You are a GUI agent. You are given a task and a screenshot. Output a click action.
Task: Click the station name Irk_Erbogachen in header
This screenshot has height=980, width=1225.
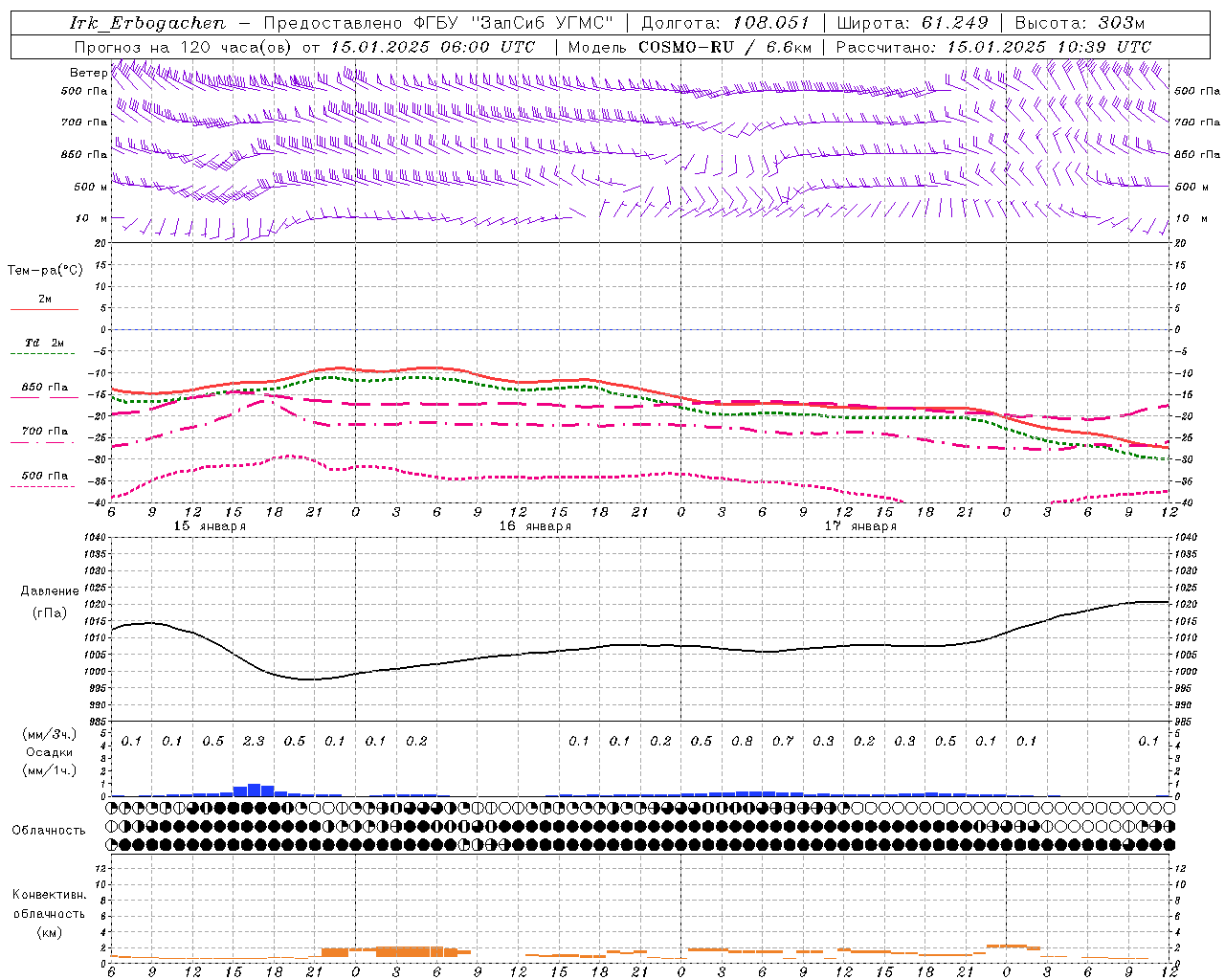[x=147, y=23]
